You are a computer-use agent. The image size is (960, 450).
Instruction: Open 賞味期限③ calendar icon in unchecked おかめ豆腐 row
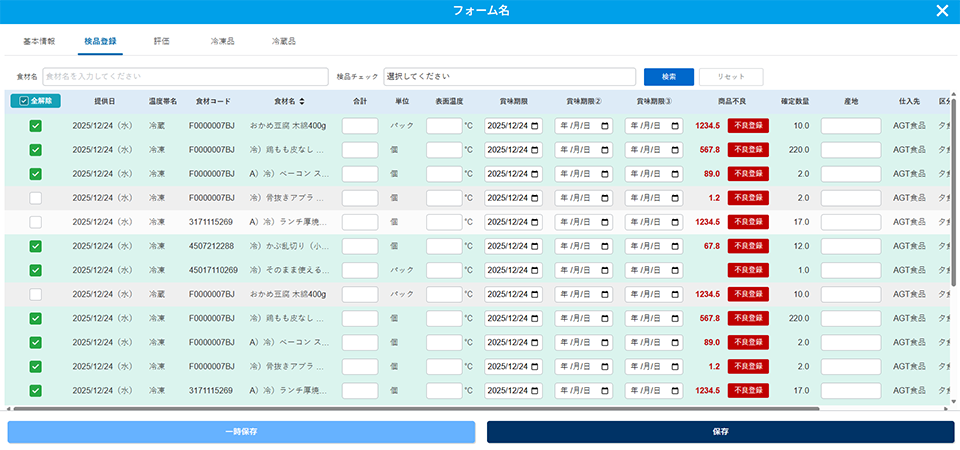(675, 294)
